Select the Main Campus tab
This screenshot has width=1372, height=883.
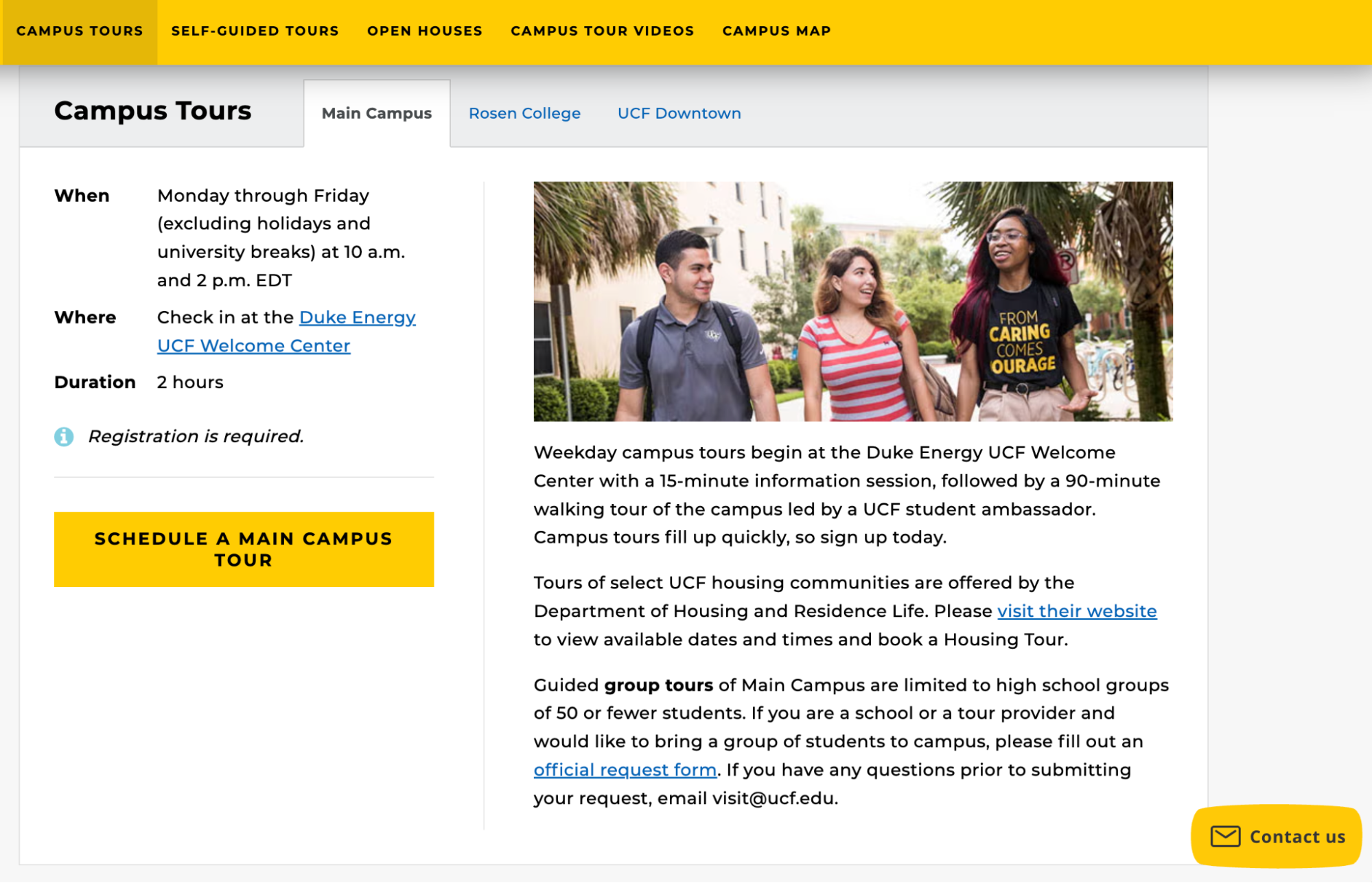(x=377, y=113)
